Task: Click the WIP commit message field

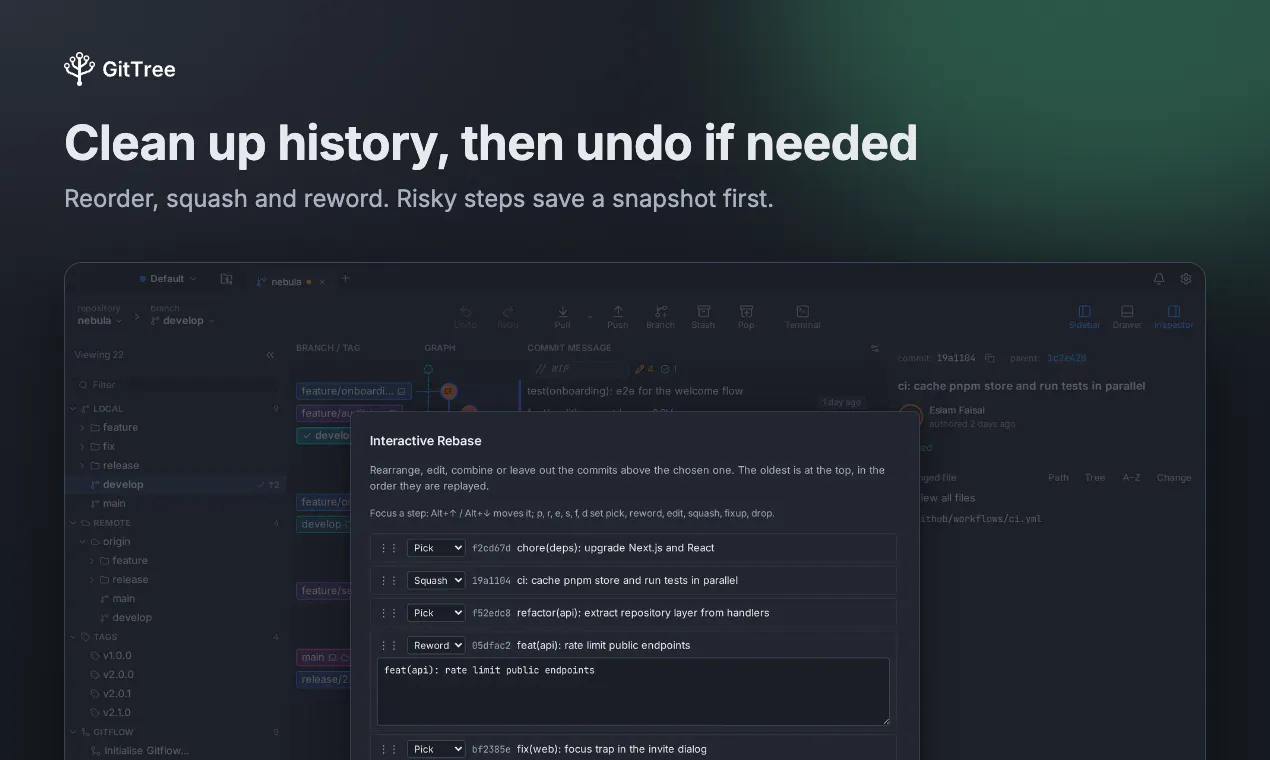Action: tap(580, 369)
